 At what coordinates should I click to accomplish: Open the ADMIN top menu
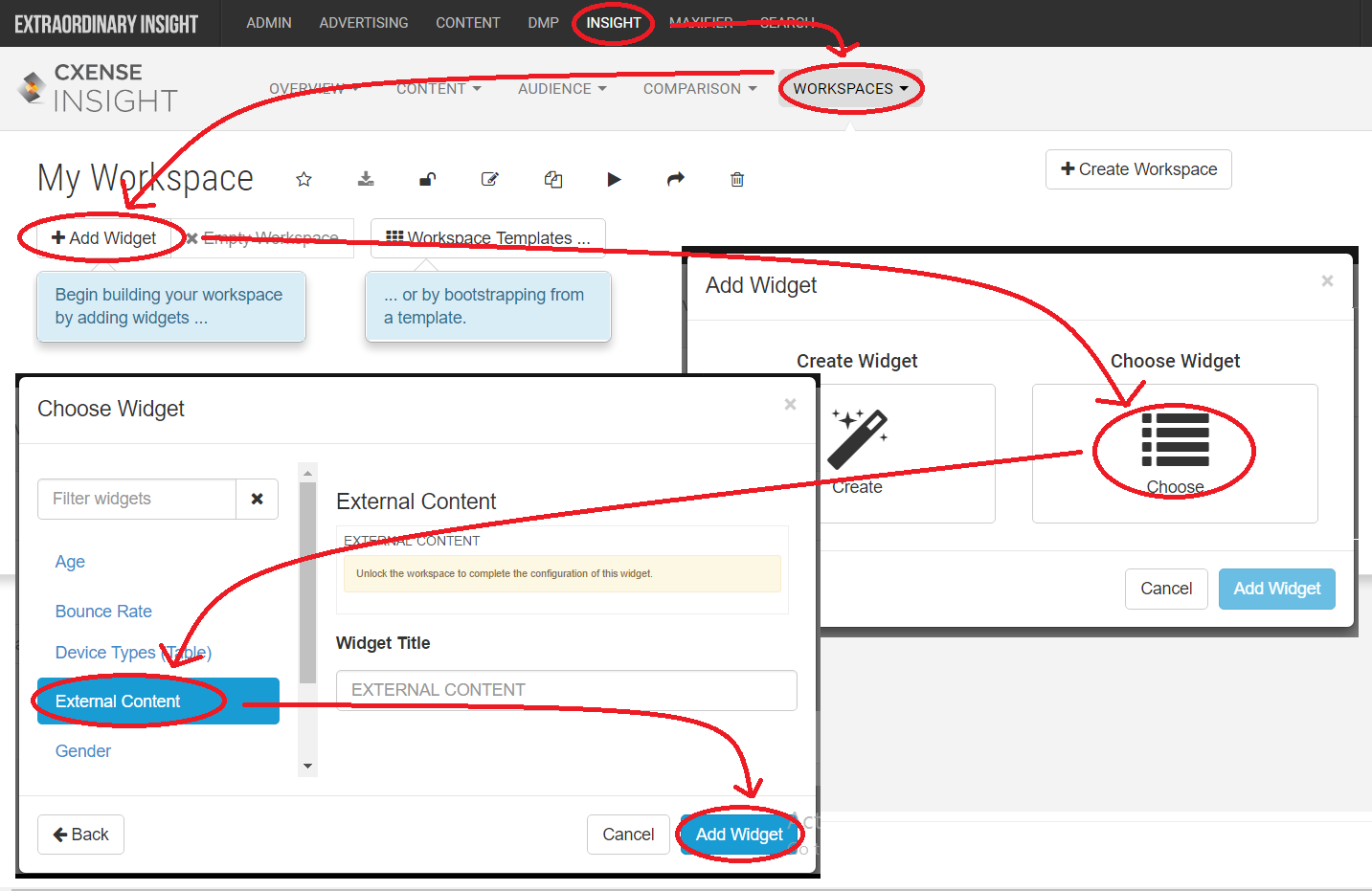(x=269, y=23)
